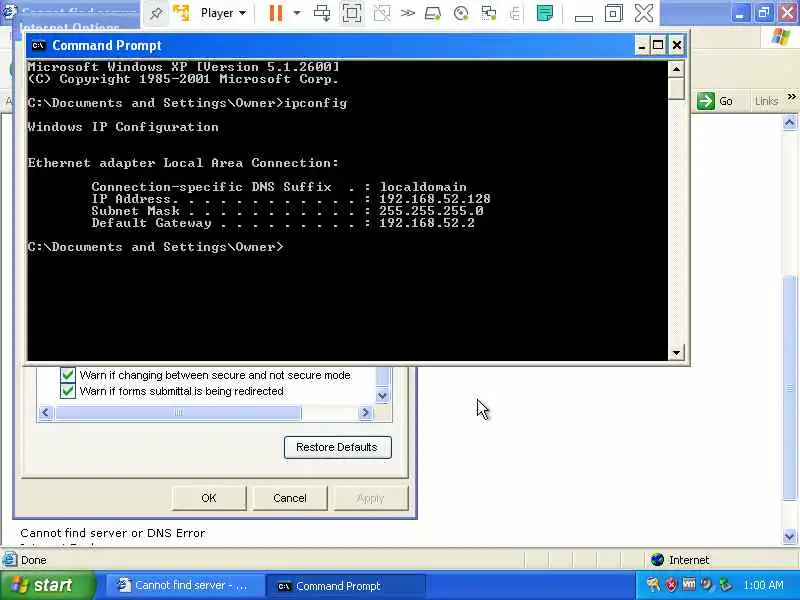Click 'Cannot find server or DNS Error' text
Screen dimensions: 800x600
pos(113,533)
